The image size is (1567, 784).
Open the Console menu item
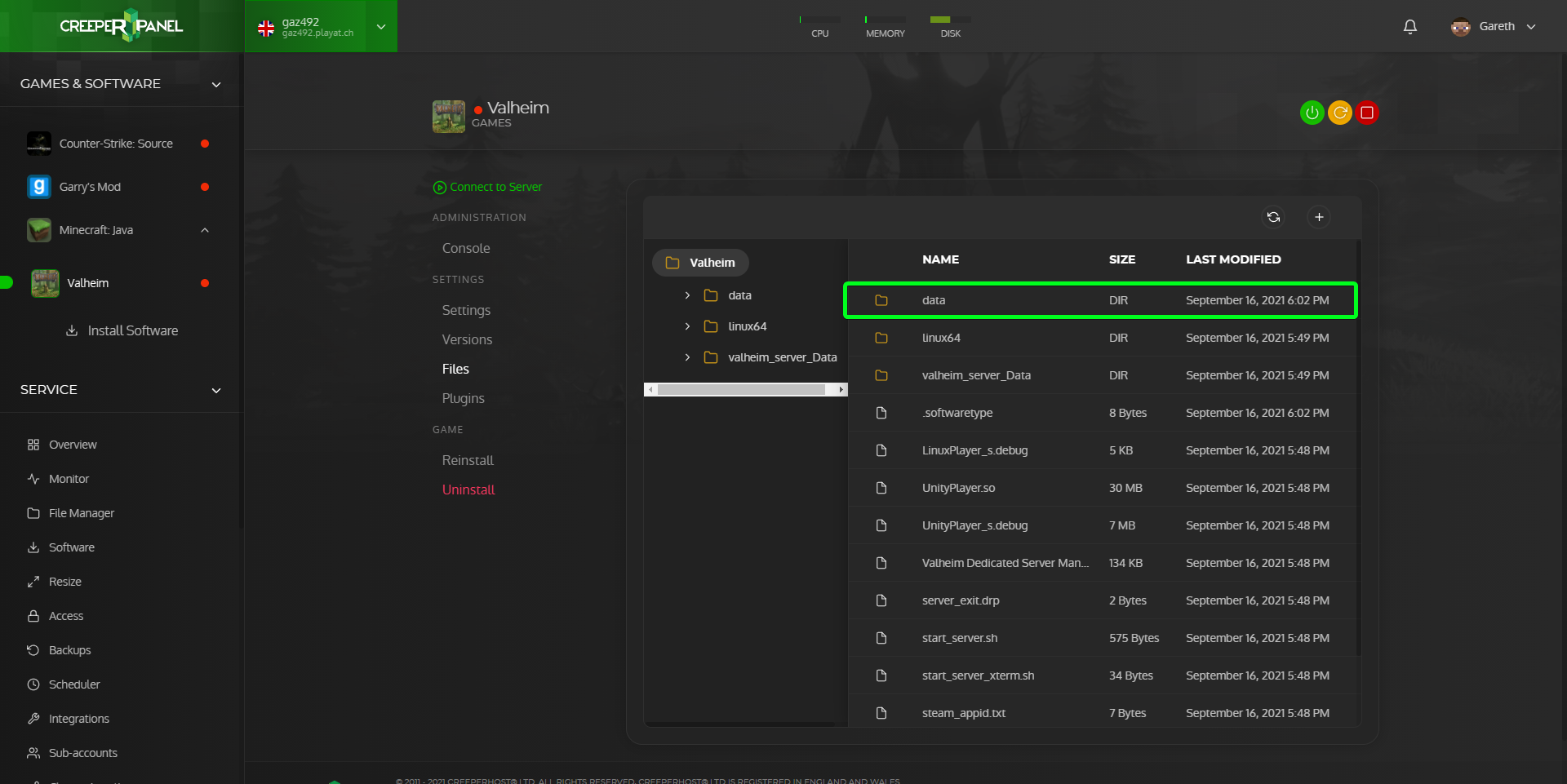click(x=466, y=248)
